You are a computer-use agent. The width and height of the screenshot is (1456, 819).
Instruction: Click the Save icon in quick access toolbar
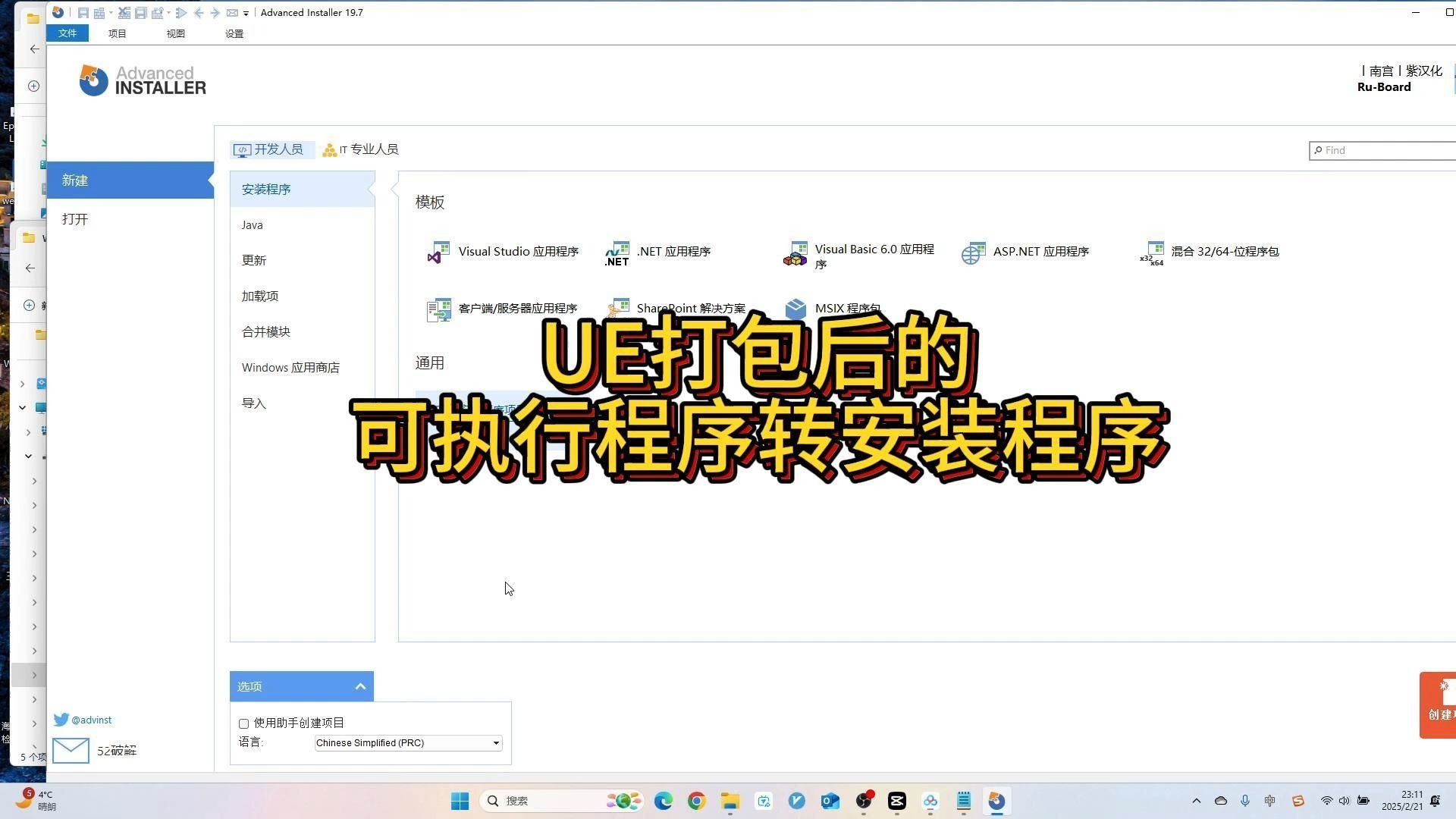[83, 13]
